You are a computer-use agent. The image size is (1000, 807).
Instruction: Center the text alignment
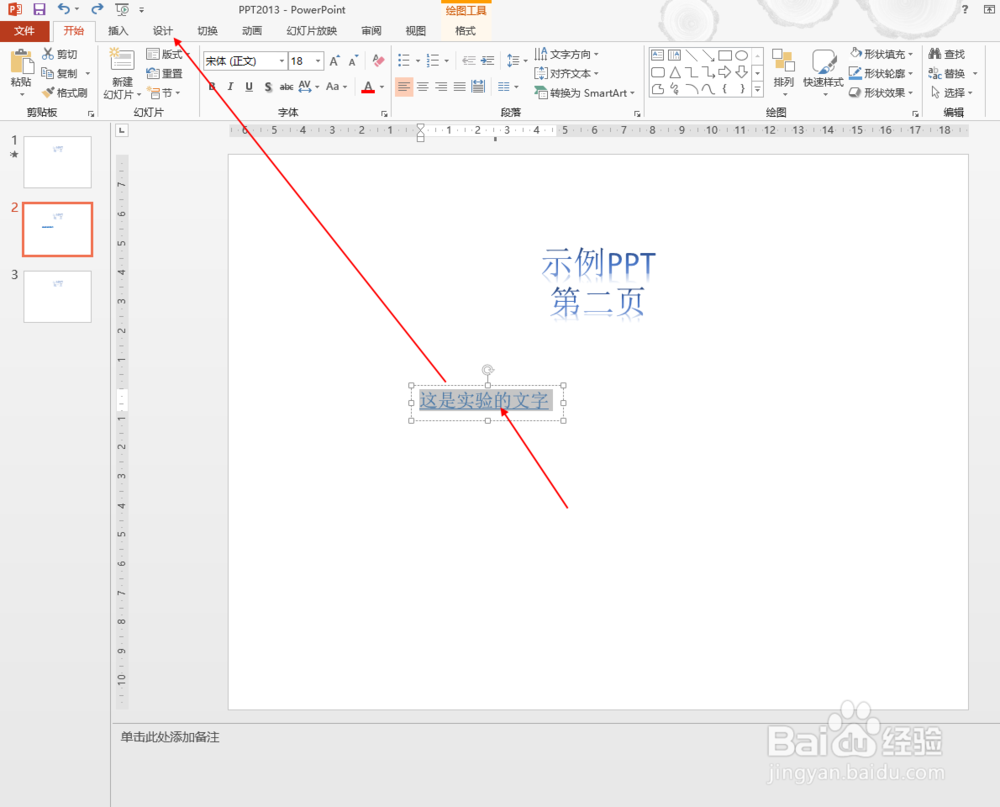423,86
